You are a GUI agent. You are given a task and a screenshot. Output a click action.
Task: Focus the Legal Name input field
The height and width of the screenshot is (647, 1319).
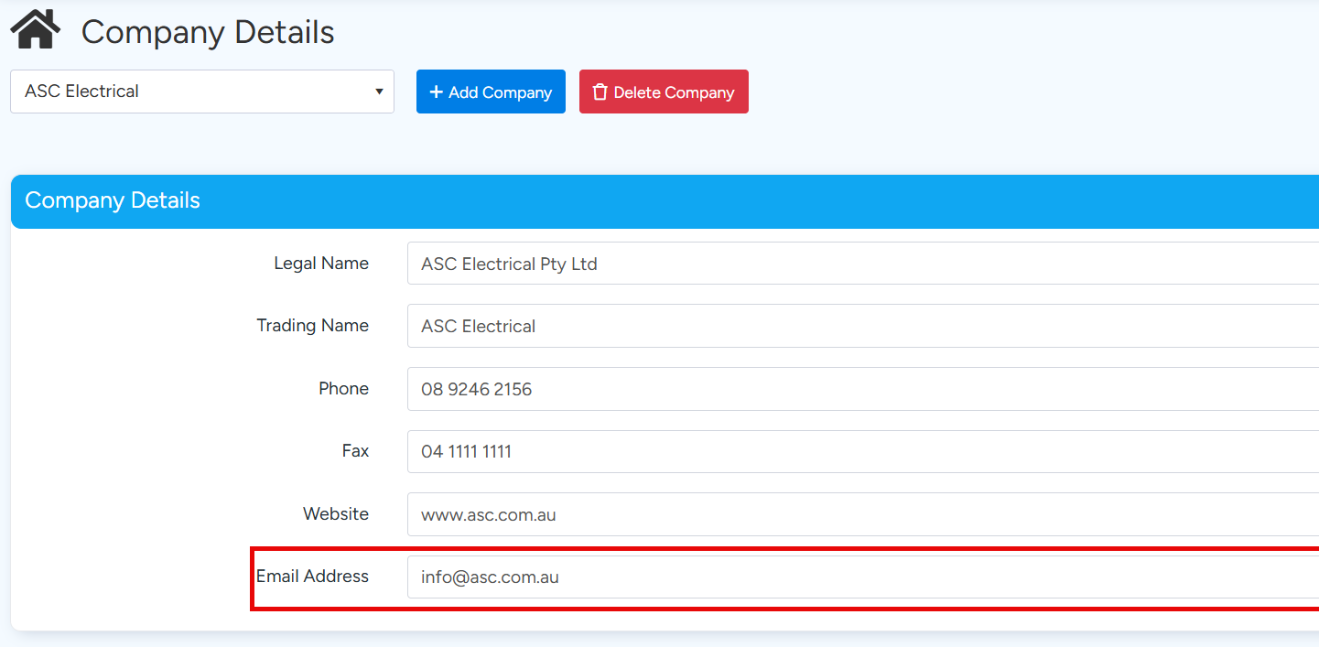860,264
